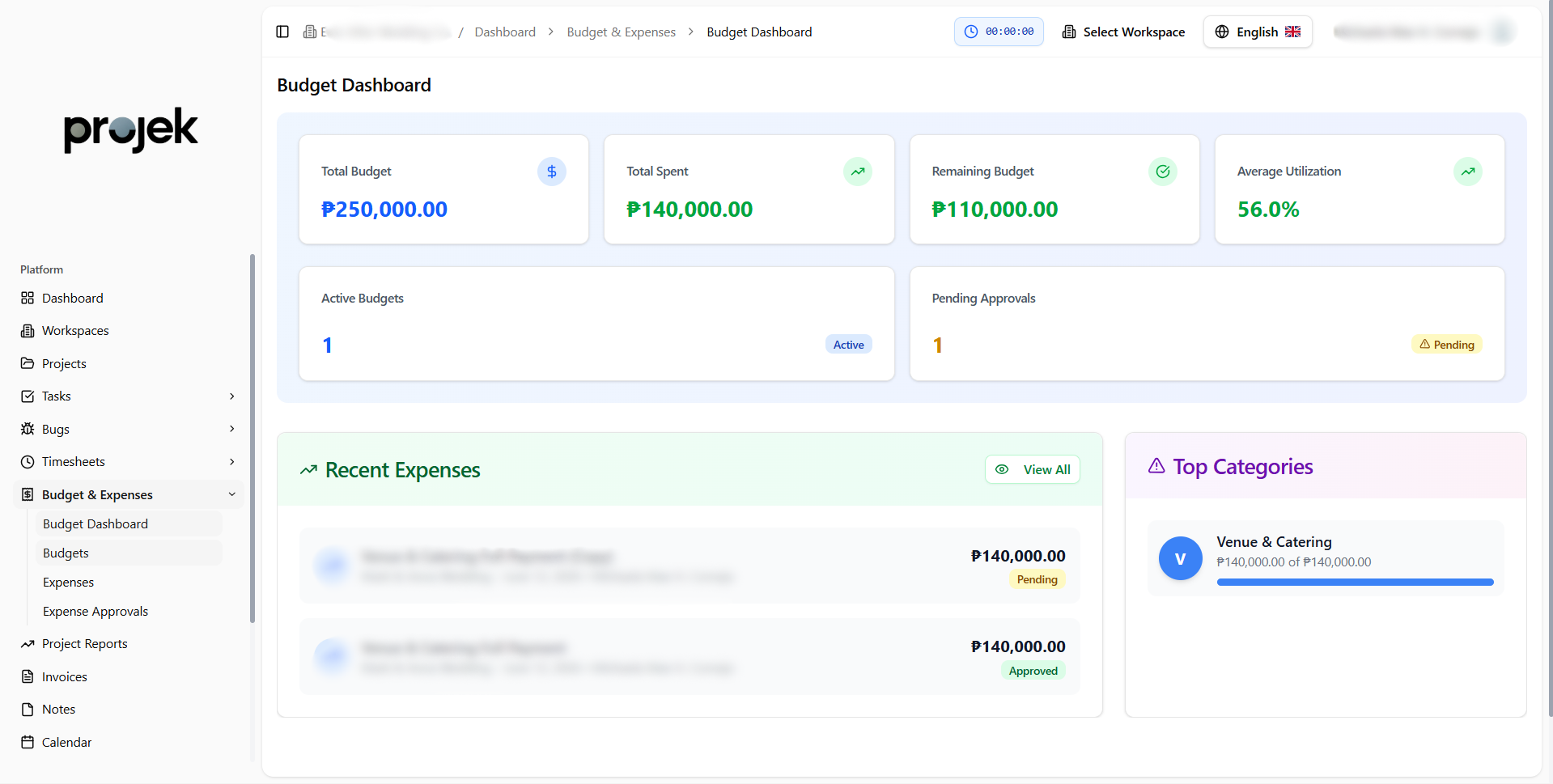This screenshot has height=784, width=1553.
Task: Click the Bugs icon in sidebar
Action: [x=28, y=429]
